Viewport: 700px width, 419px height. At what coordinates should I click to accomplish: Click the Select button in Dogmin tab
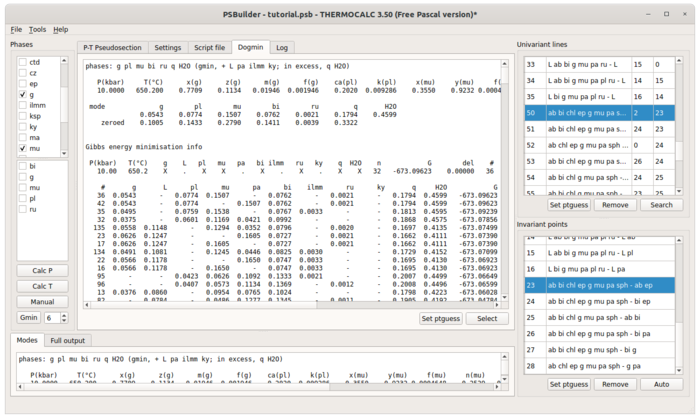(x=487, y=319)
